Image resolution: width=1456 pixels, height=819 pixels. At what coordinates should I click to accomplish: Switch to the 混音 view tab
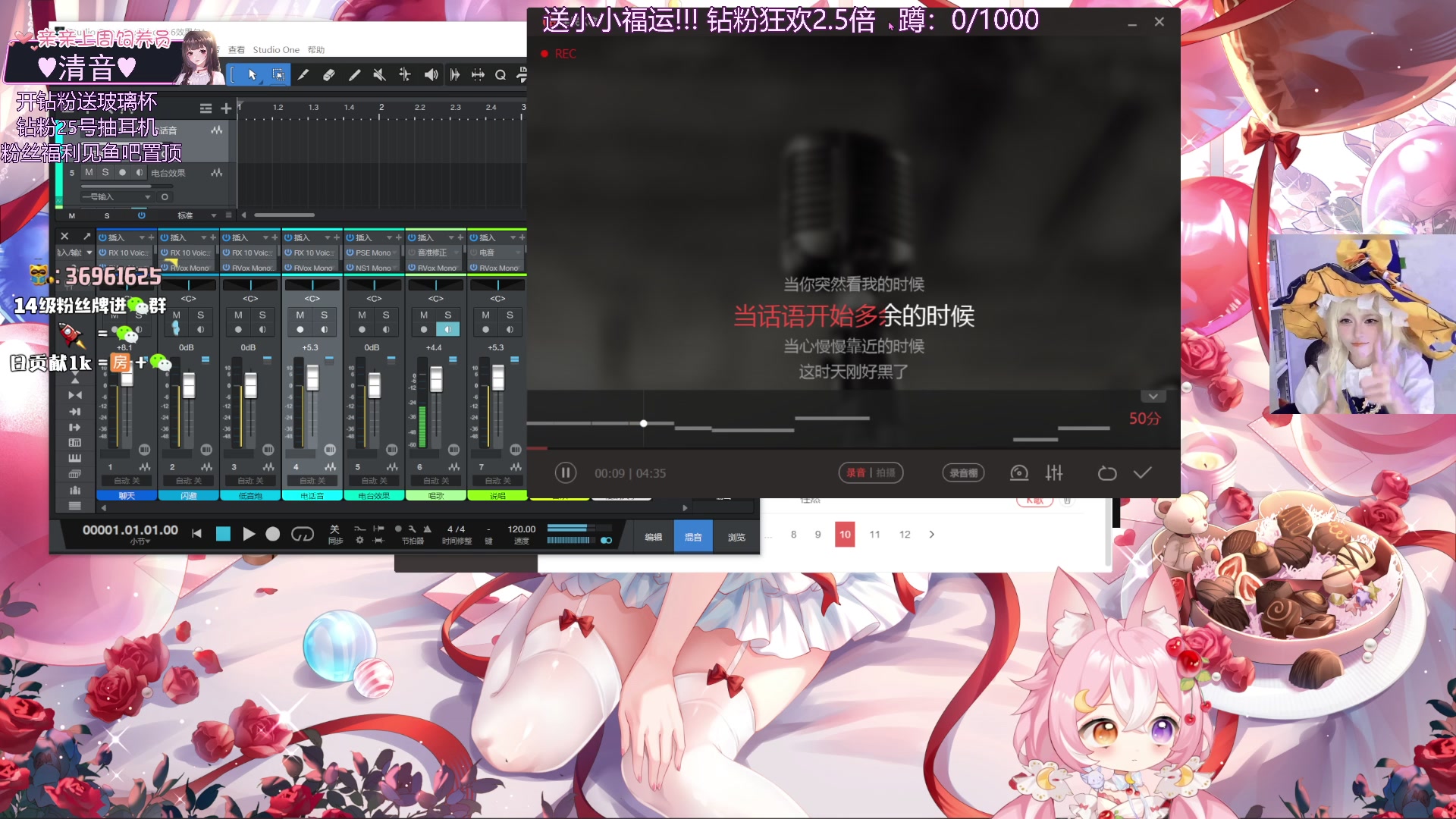pos(693,537)
